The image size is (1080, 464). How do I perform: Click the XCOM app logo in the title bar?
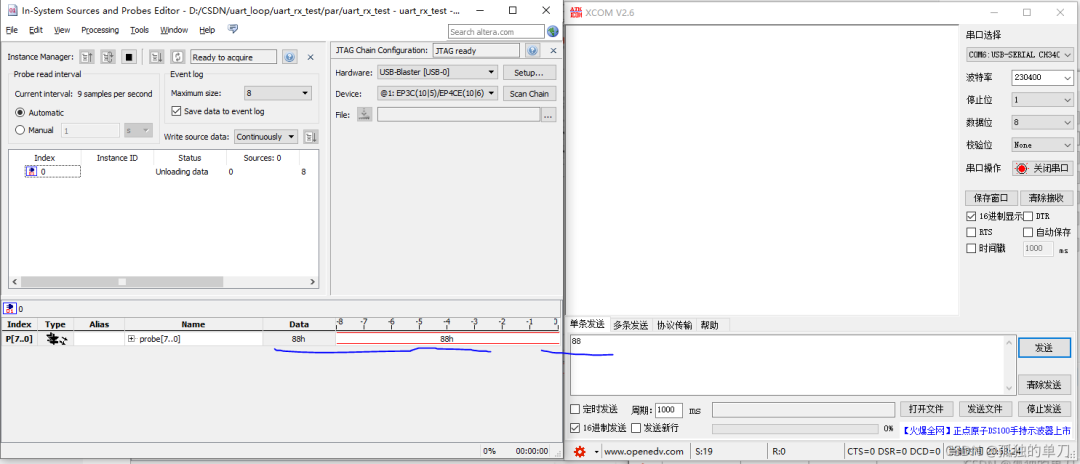[574, 12]
